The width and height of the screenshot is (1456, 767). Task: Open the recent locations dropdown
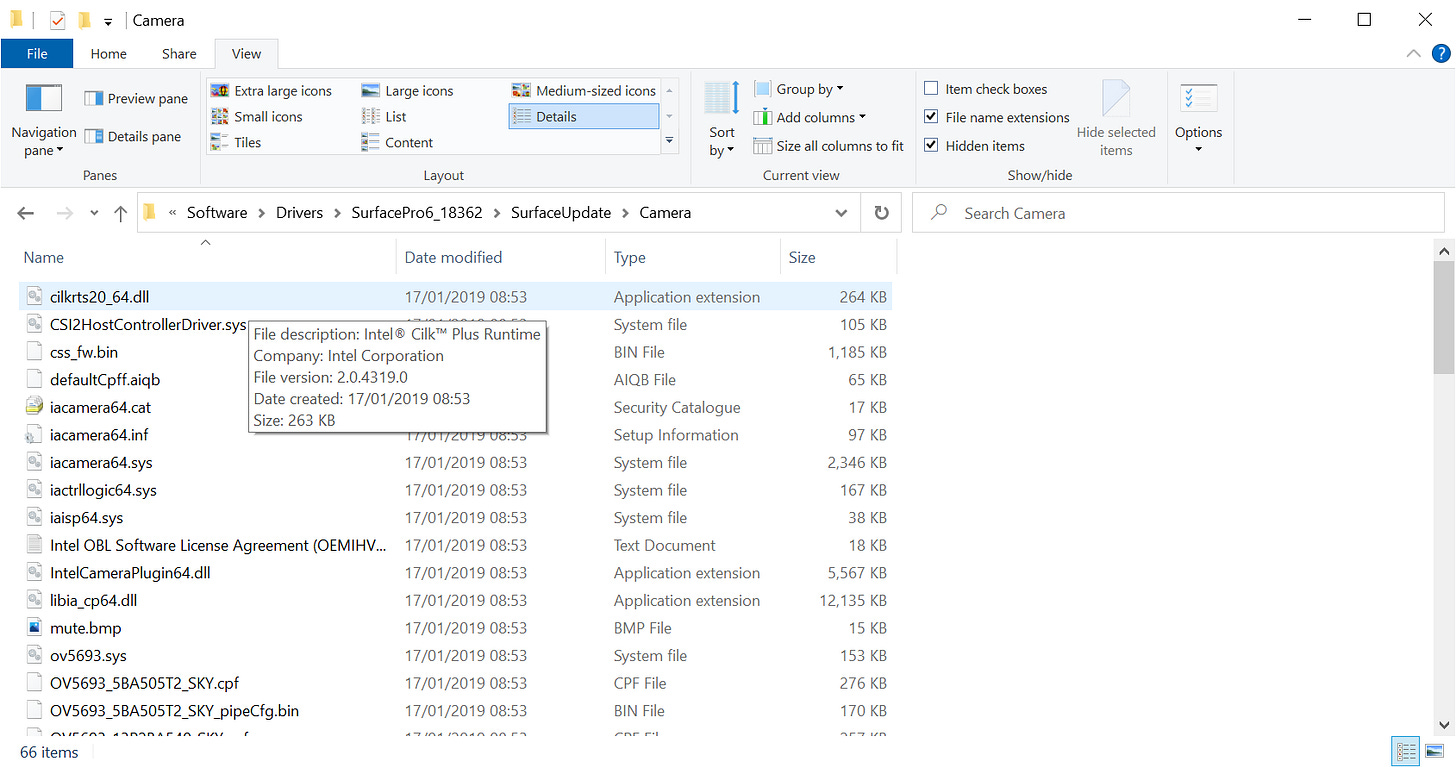point(94,213)
